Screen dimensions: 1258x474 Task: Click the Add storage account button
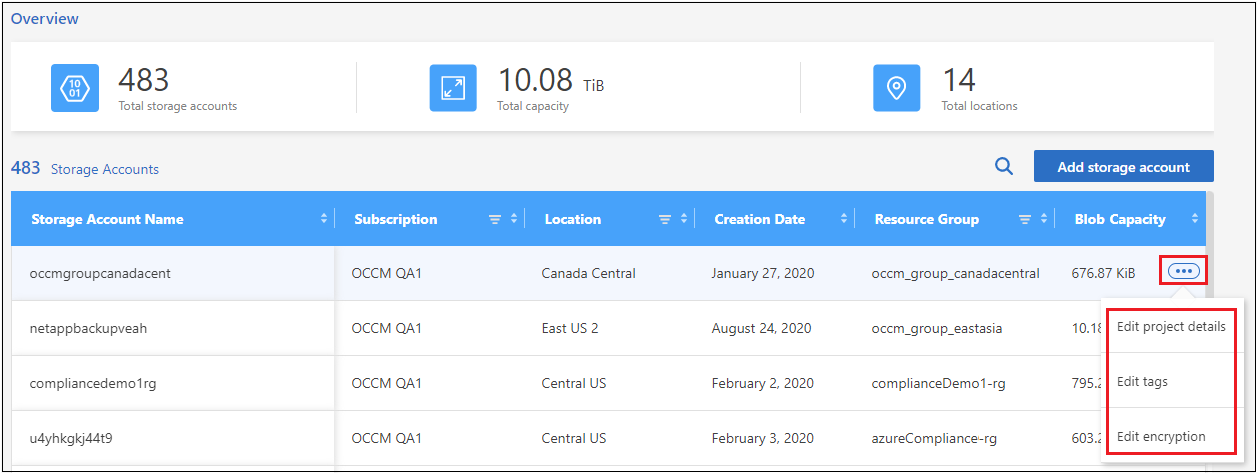coord(1123,167)
